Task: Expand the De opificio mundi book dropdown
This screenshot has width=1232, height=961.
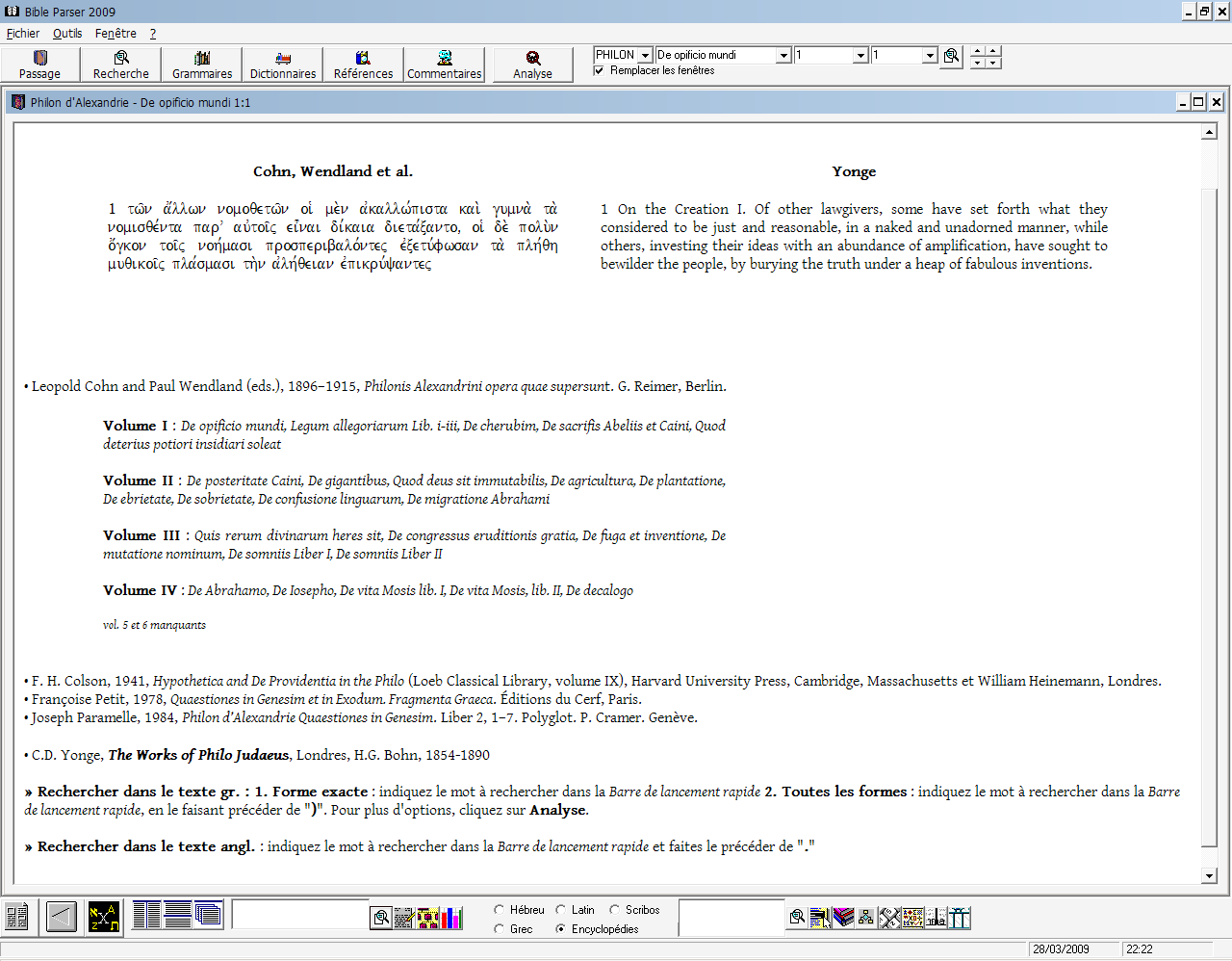Action: pos(783,56)
